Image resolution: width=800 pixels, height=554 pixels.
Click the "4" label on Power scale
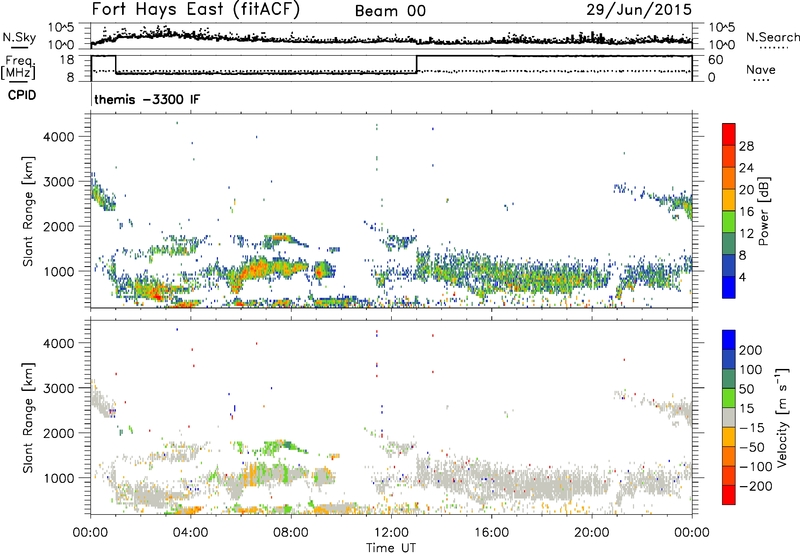[x=742, y=277]
